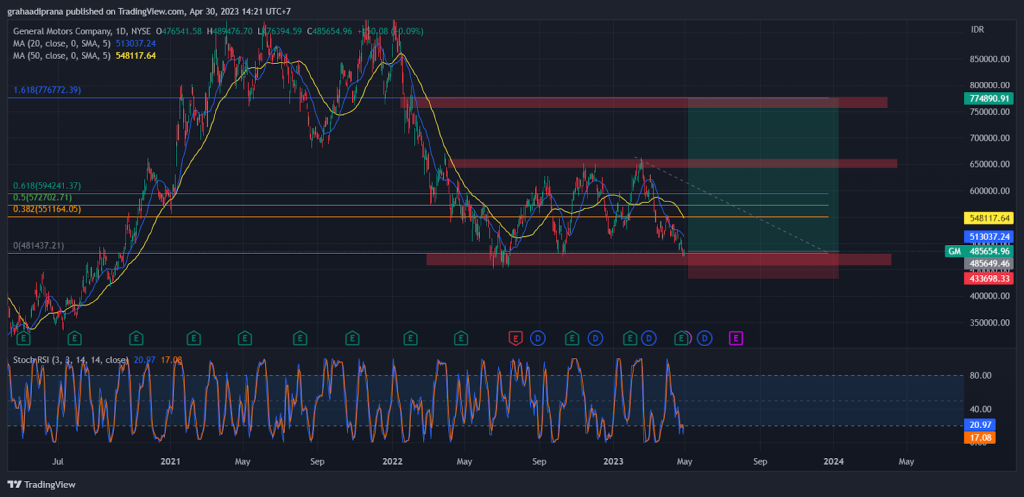
Task: Click the orange 17.08 Stoch RSI value tag
Action: pos(979,438)
